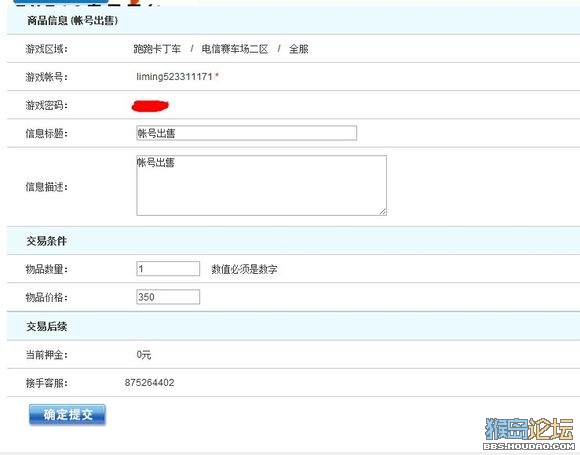580x455 pixels.
Task: Click the 物品数量 label
Action: (47, 269)
